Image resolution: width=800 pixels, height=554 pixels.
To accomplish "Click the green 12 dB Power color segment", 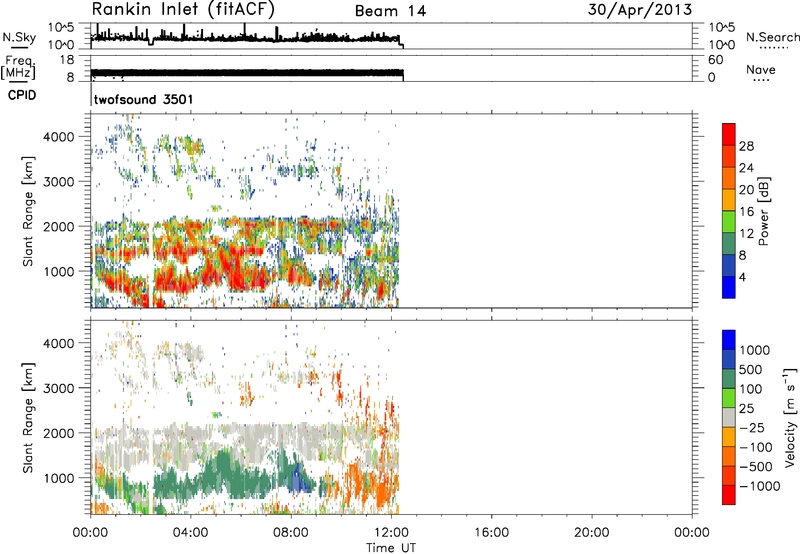I will [x=729, y=221].
